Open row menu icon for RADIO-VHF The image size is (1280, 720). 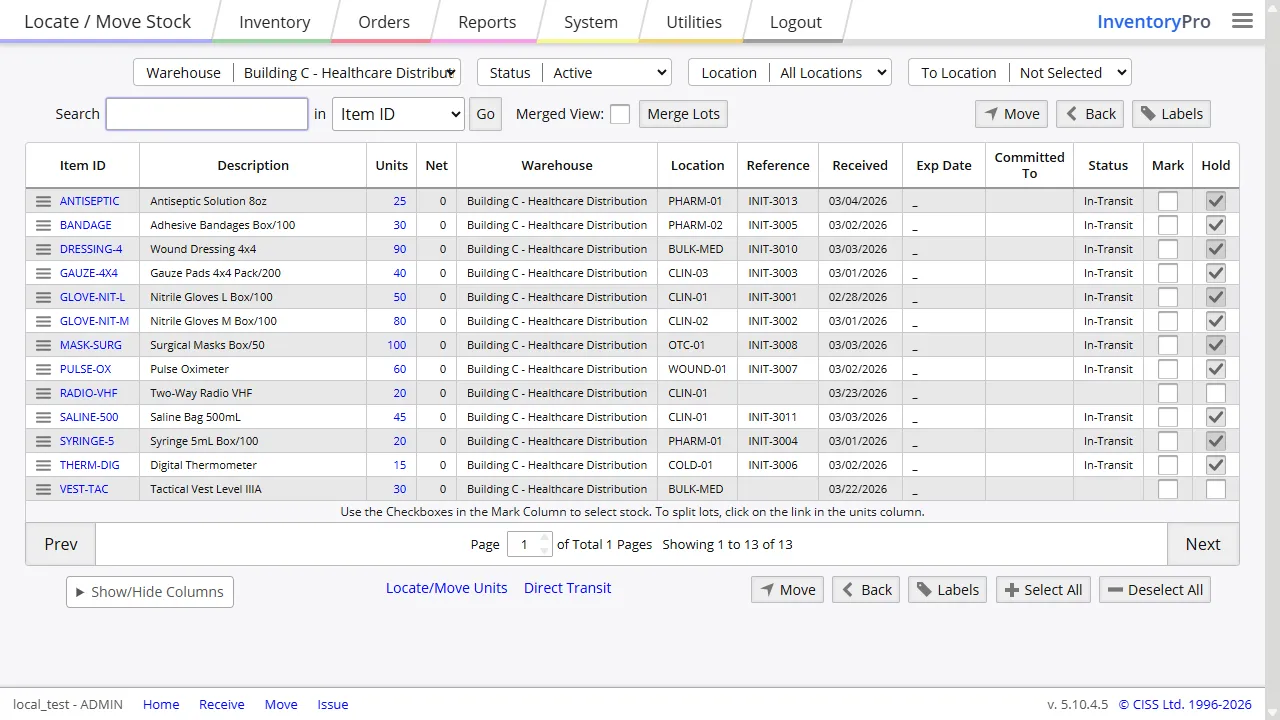point(43,393)
